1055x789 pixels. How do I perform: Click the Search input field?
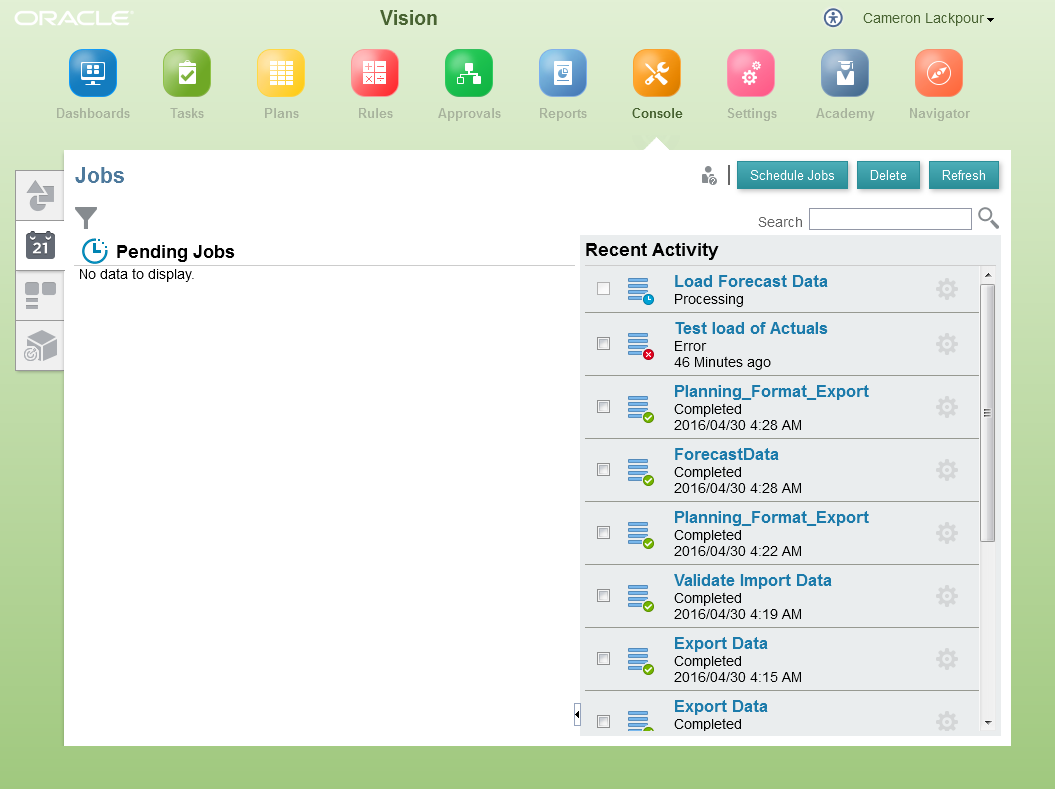(890, 219)
